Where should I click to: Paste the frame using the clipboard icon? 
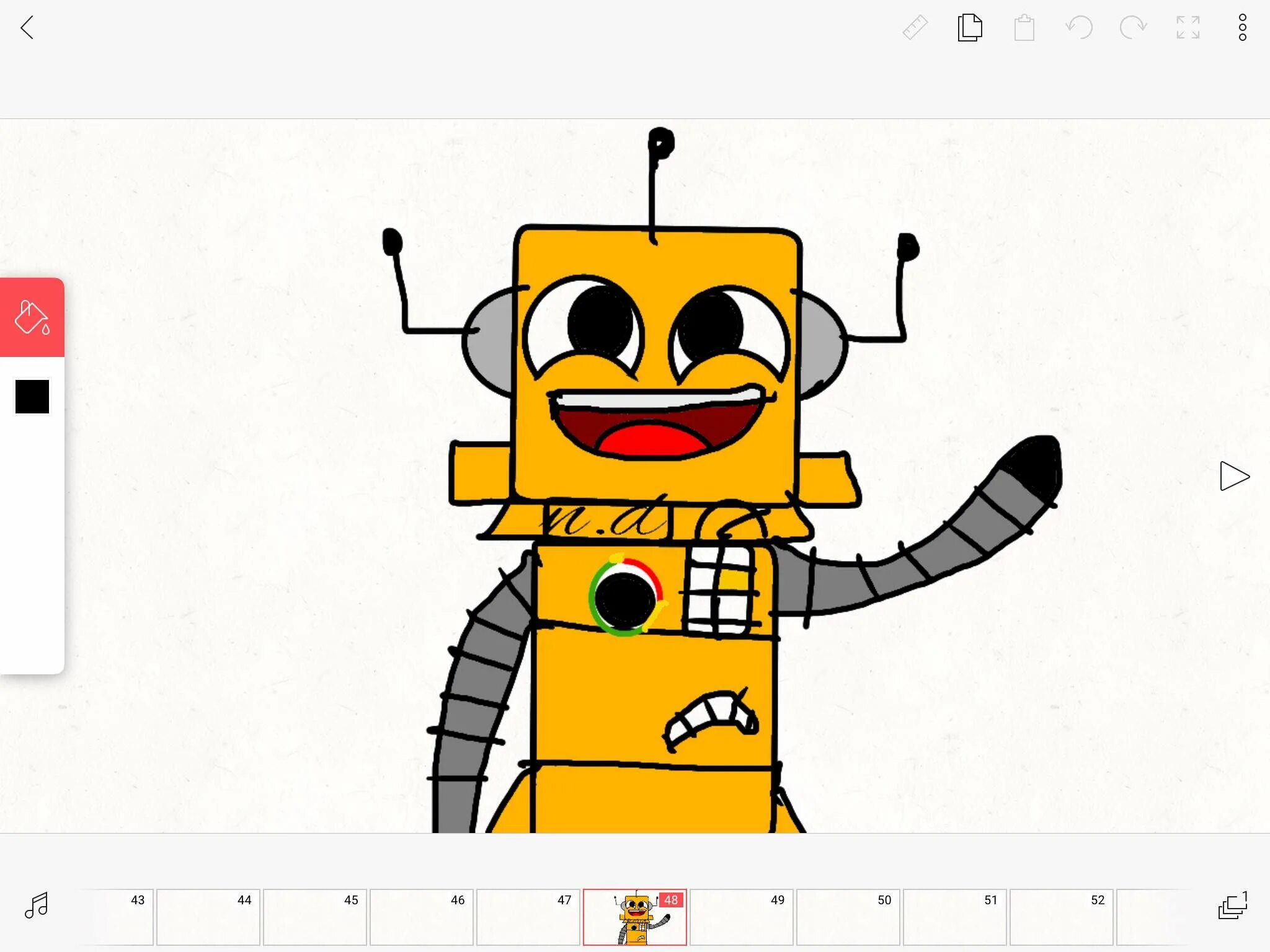(x=1024, y=28)
